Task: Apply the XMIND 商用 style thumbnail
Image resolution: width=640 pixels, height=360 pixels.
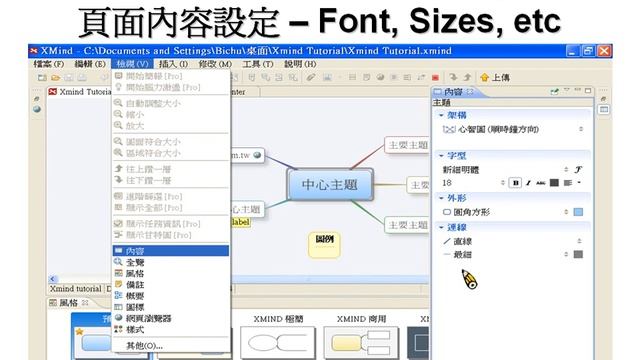Action: pyautogui.click(x=361, y=337)
